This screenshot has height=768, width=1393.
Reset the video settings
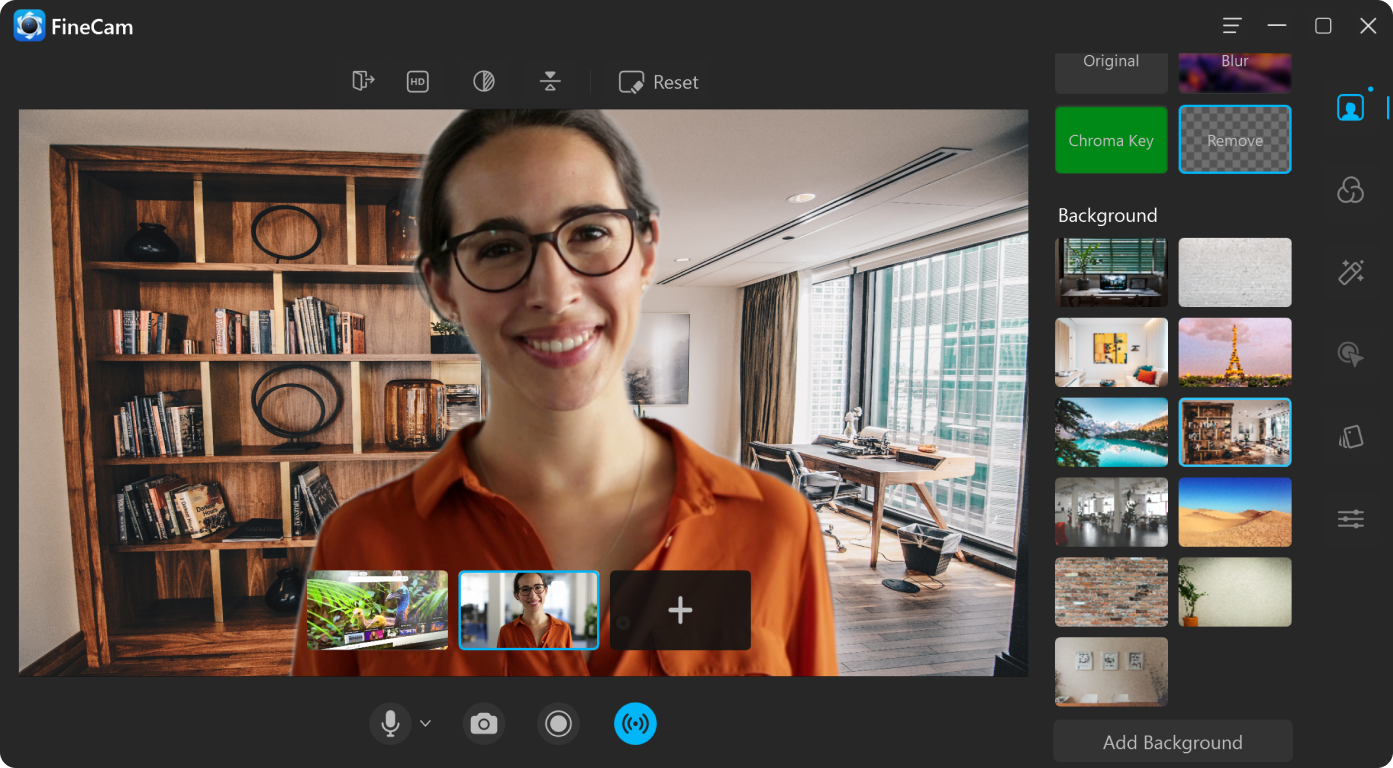[x=658, y=82]
